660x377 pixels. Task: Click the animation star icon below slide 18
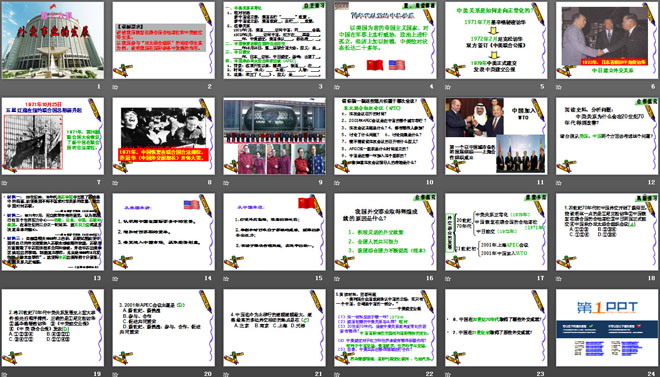point(558,278)
